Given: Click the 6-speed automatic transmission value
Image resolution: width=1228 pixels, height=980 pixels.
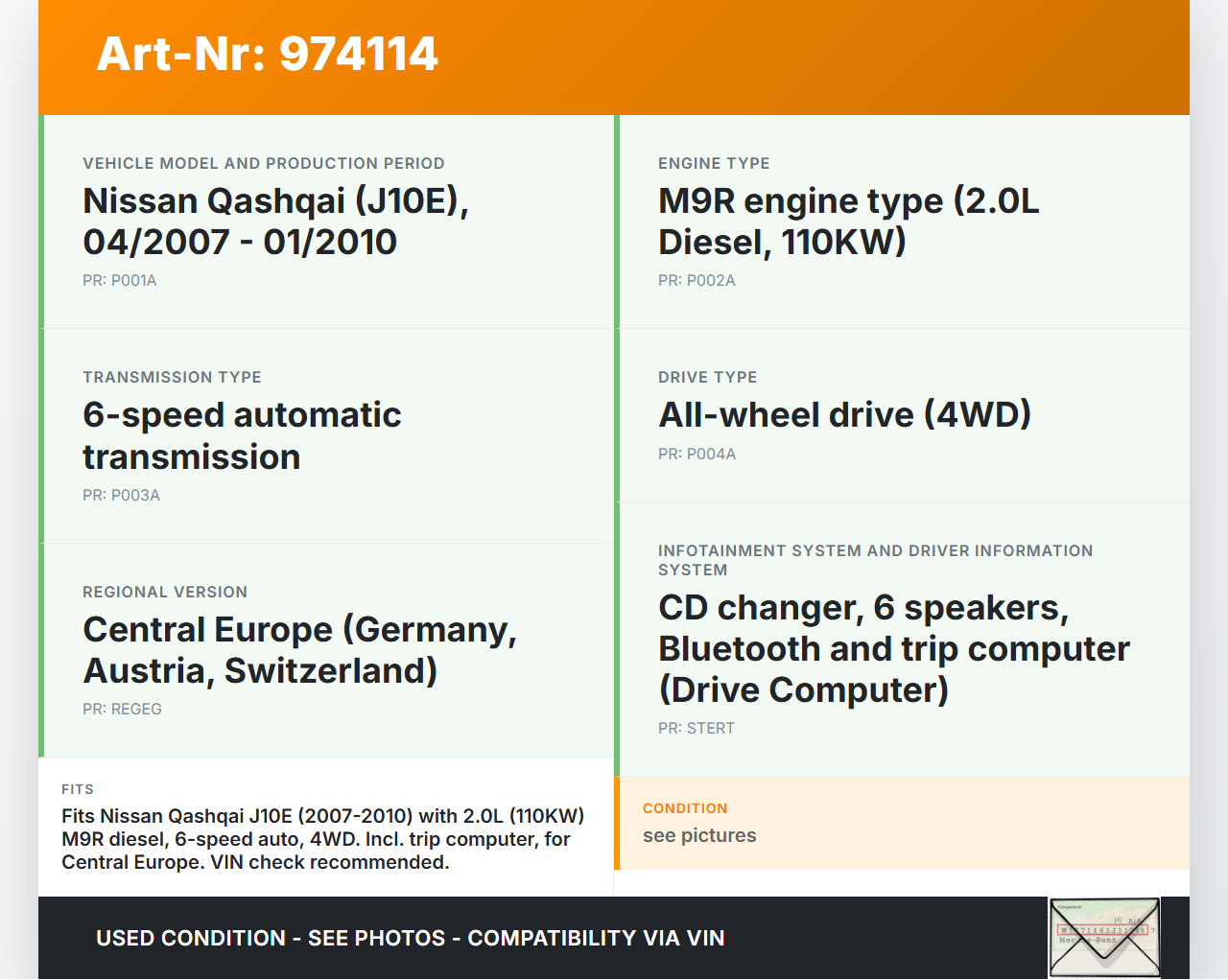Looking at the screenshot, I should [x=242, y=435].
